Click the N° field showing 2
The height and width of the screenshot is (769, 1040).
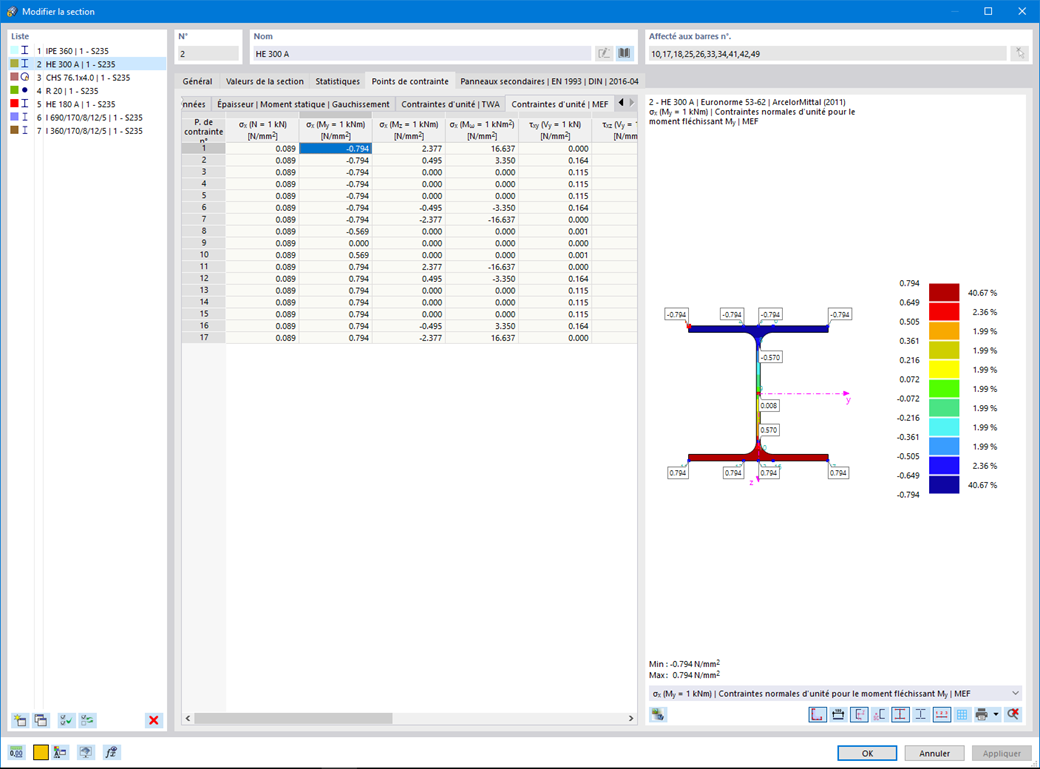click(208, 54)
